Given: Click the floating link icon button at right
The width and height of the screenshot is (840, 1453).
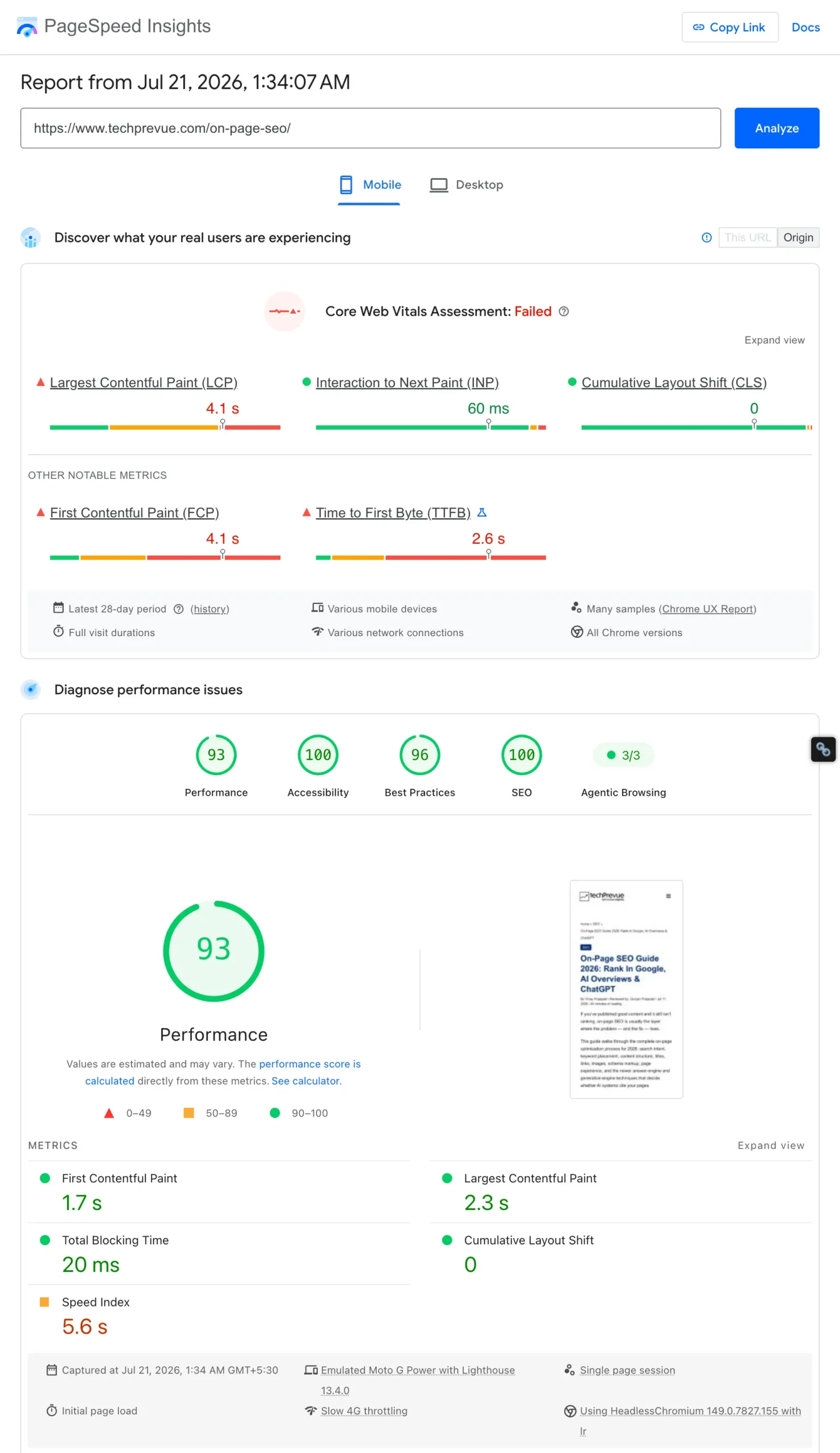Looking at the screenshot, I should tap(824, 750).
